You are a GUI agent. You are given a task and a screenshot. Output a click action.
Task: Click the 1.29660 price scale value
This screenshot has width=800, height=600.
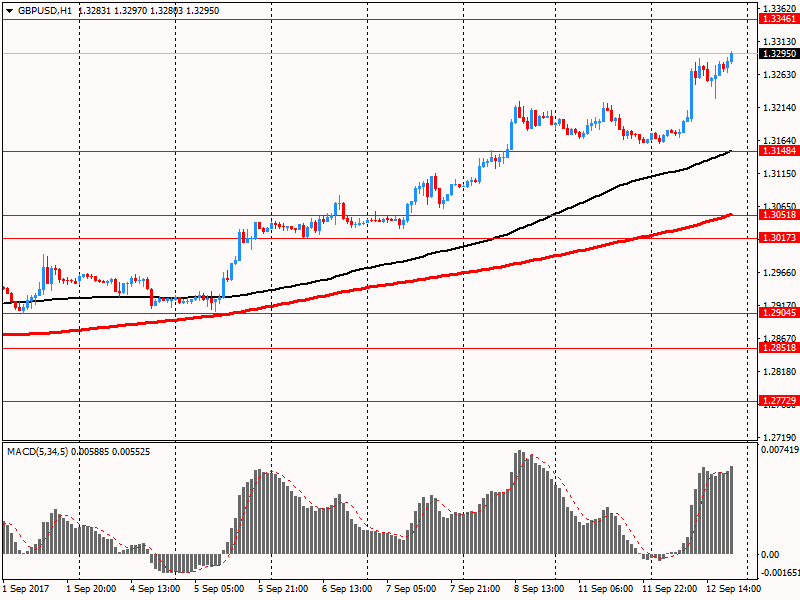click(779, 273)
